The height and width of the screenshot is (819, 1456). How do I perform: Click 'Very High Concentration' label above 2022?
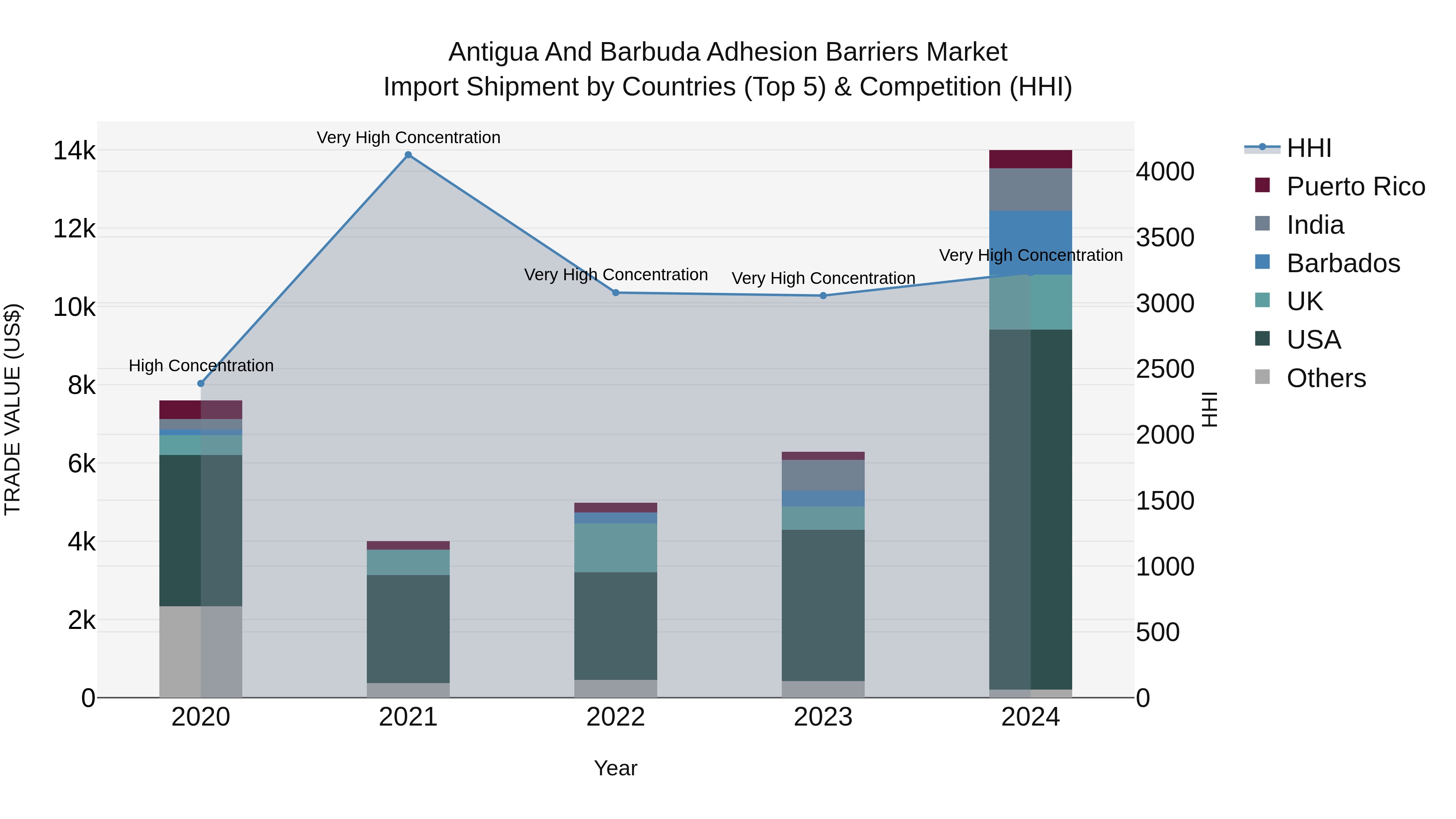click(616, 275)
